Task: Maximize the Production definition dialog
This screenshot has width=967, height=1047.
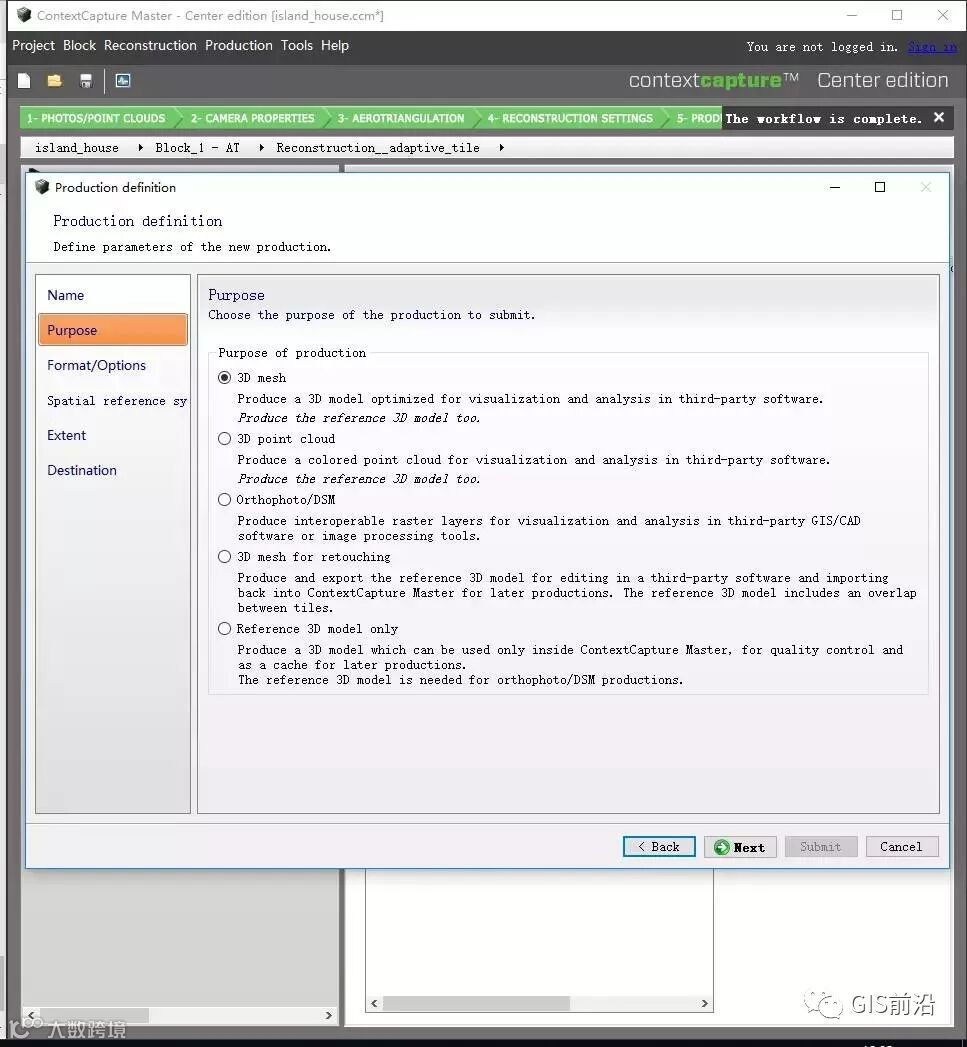Action: (880, 187)
